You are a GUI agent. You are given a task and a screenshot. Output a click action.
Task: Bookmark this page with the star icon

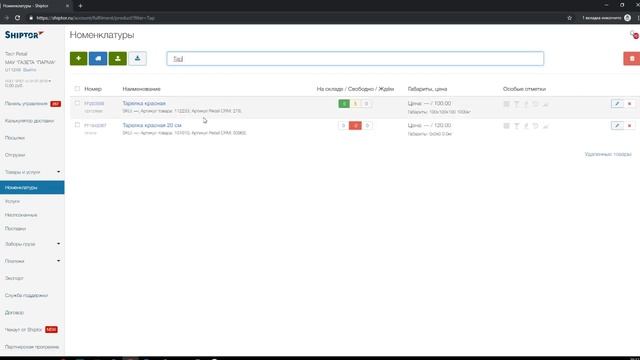[569, 18]
